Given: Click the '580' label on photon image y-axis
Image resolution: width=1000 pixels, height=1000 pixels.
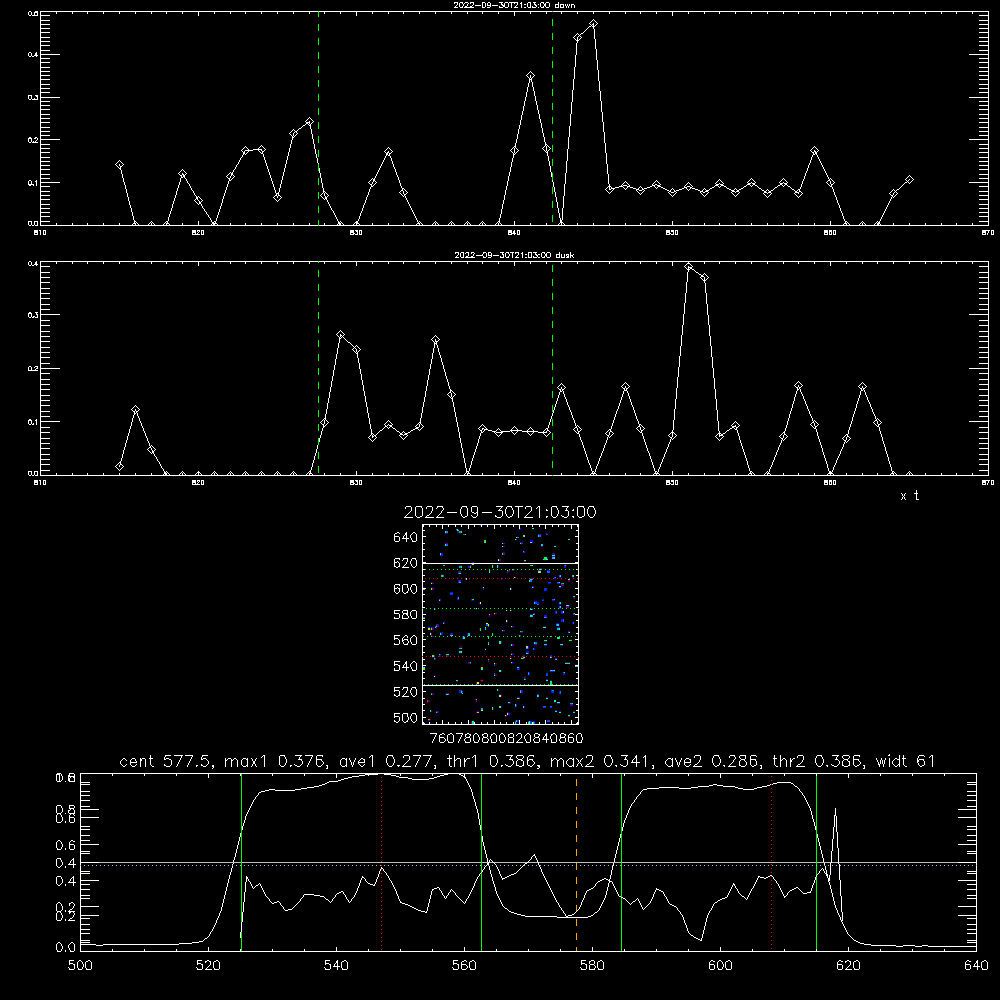Looking at the screenshot, I should 406,615.
